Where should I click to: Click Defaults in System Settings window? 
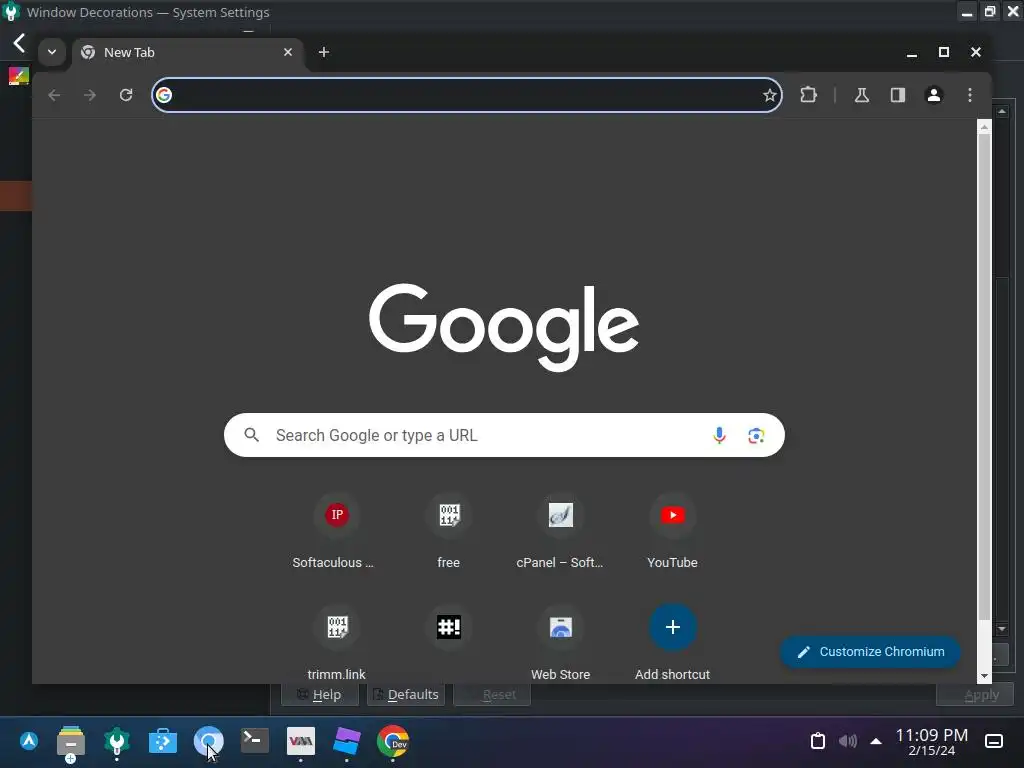click(406, 695)
